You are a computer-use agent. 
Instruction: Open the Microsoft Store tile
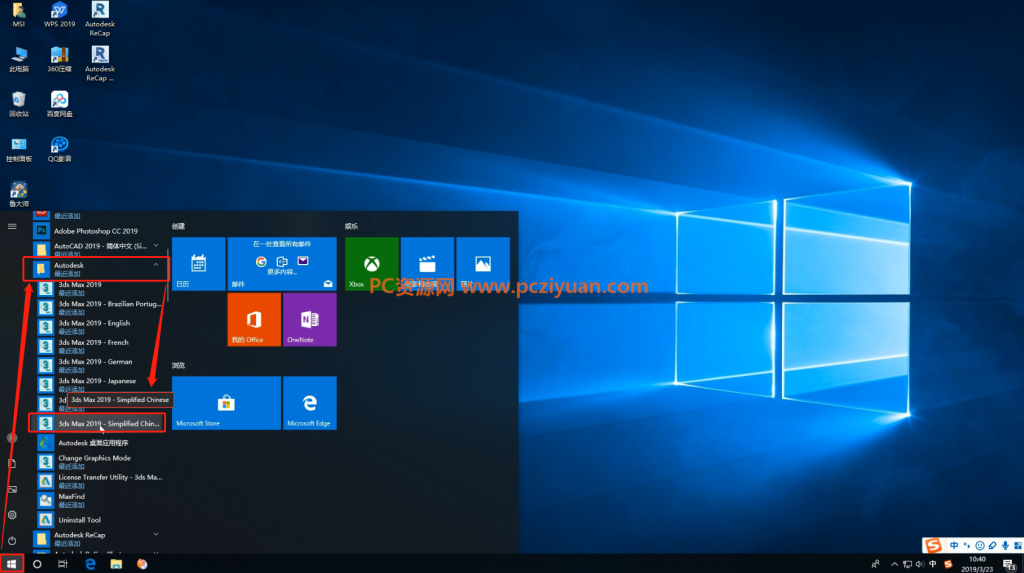[x=226, y=402]
